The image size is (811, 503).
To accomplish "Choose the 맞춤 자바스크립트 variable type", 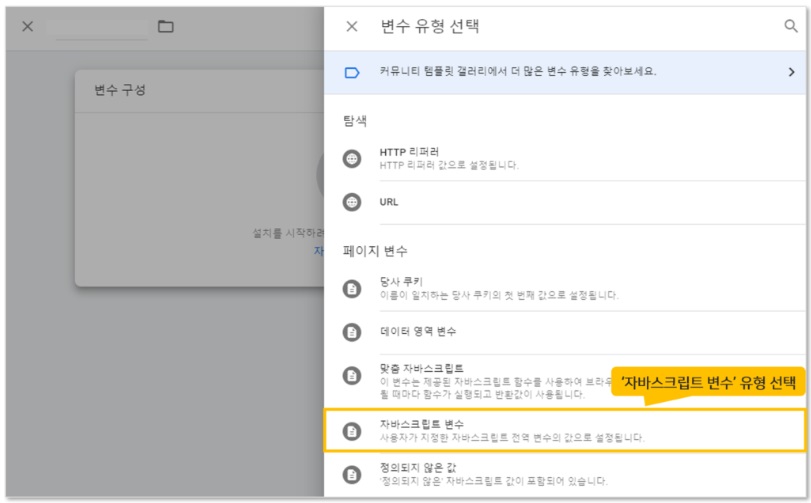I will pyautogui.click(x=565, y=382).
